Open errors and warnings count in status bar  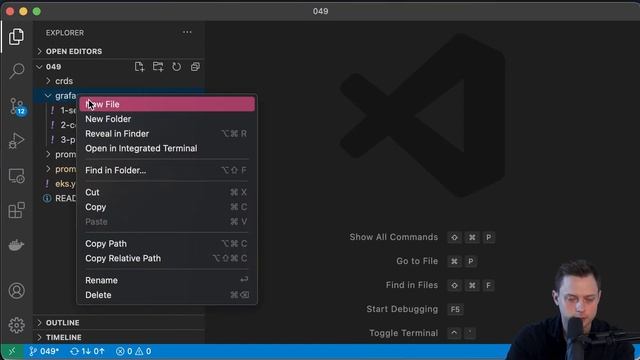tap(133, 351)
